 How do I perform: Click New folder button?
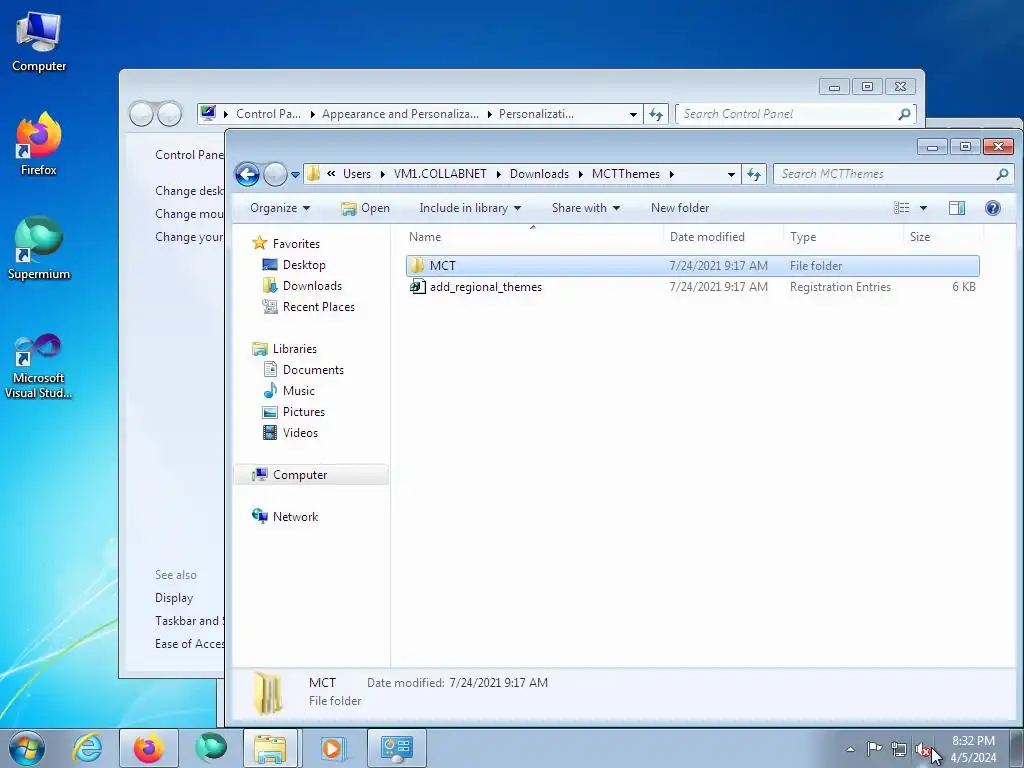click(x=680, y=208)
